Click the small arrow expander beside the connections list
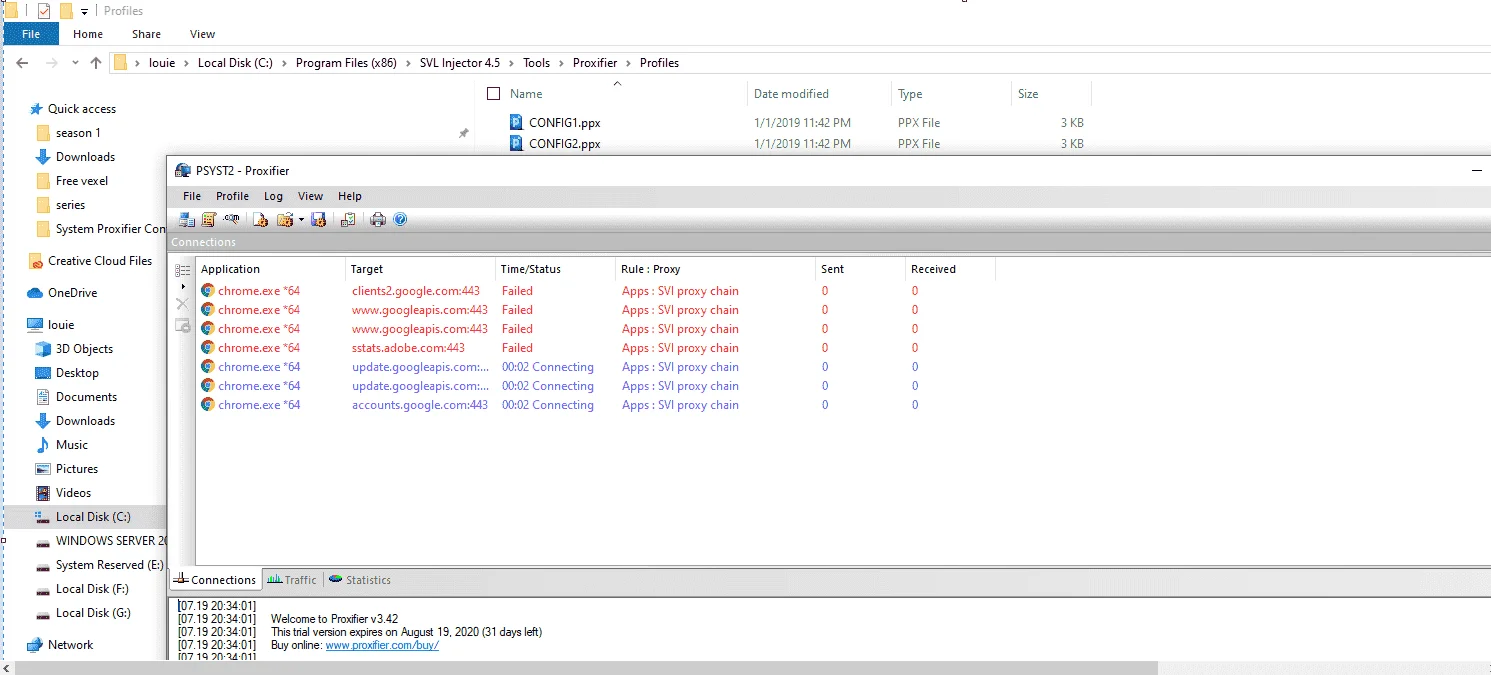Screen dimensions: 1491x675 pos(183,287)
